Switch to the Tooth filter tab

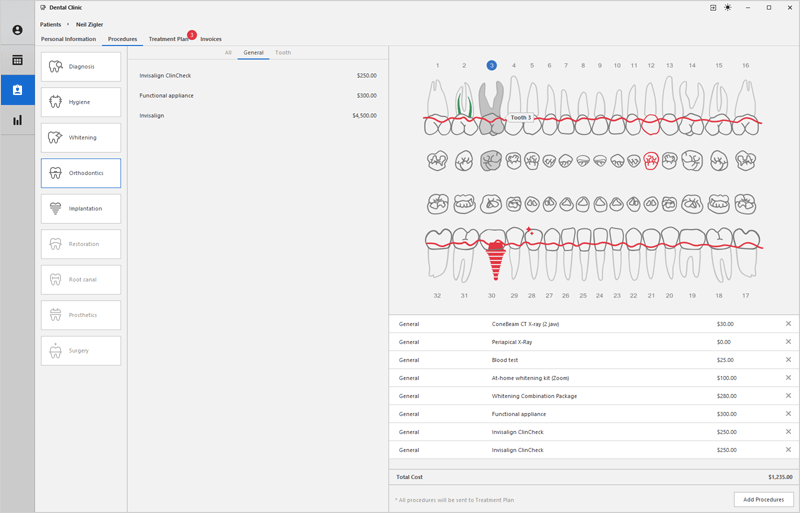coord(283,52)
